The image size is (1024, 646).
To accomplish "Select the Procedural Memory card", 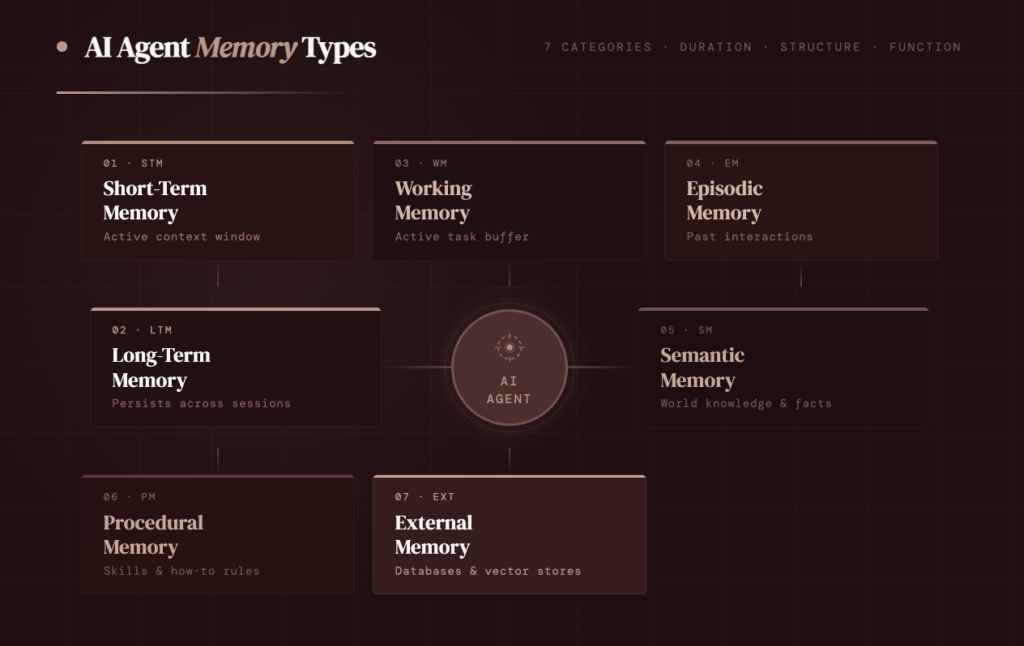I will pos(217,535).
